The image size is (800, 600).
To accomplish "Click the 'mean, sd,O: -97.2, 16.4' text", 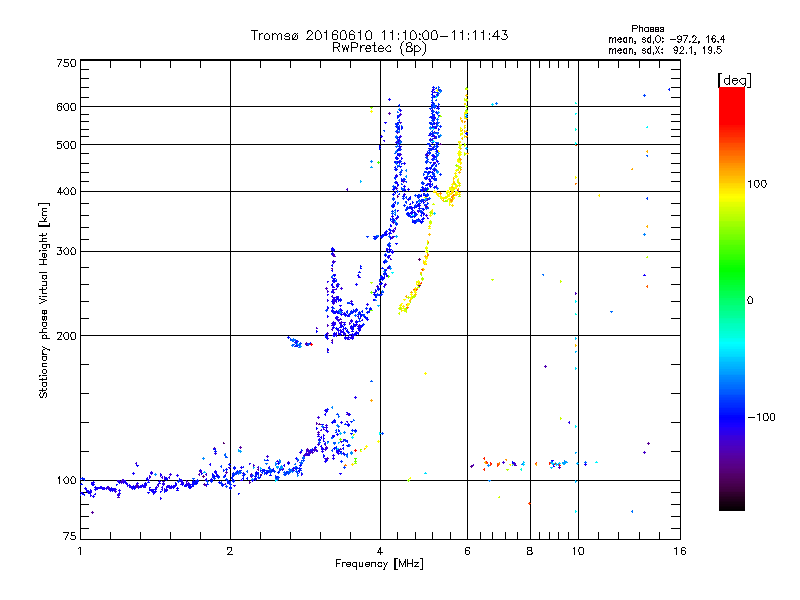I will click(666, 39).
